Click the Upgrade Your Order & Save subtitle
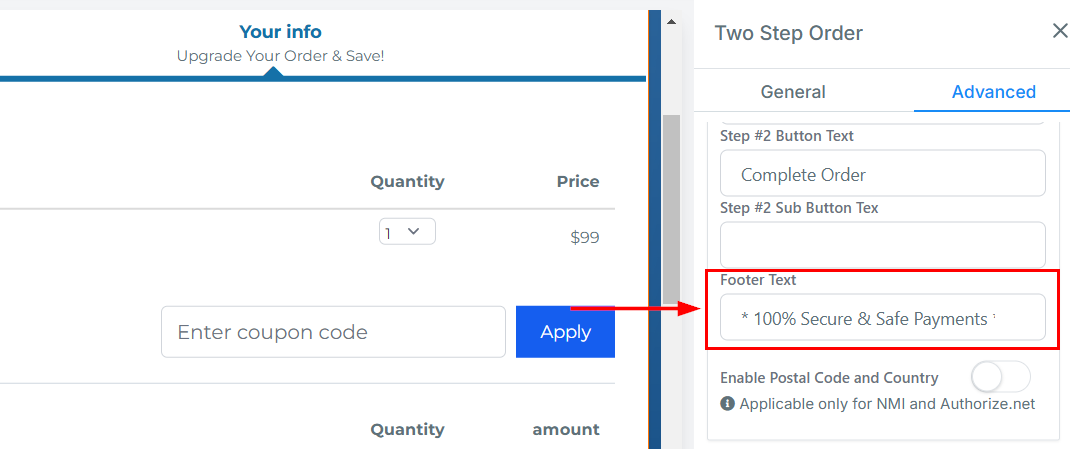The height and width of the screenshot is (449, 1070). pyautogui.click(x=280, y=56)
